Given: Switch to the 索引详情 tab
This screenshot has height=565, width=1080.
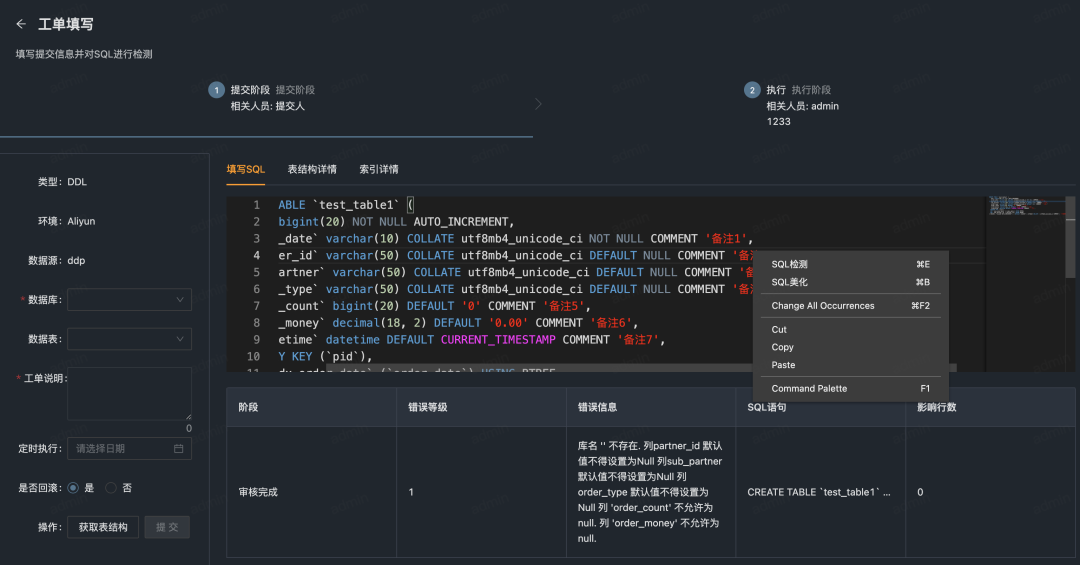Looking at the screenshot, I should pyautogui.click(x=379, y=170).
